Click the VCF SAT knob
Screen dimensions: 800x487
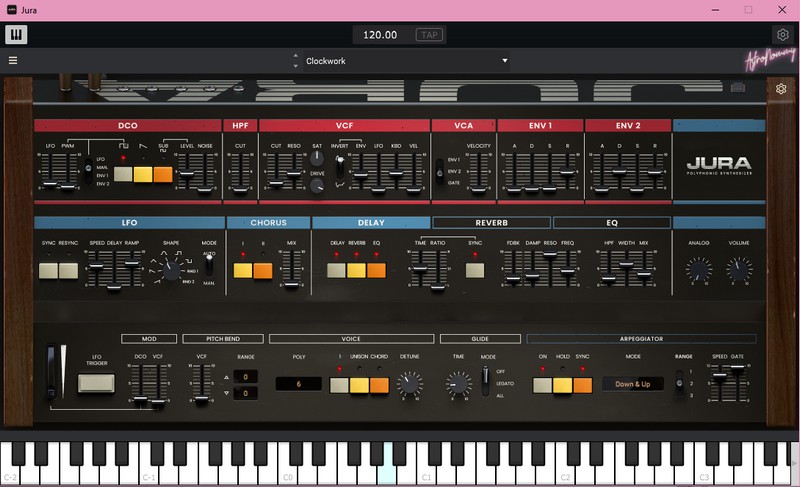[x=317, y=158]
